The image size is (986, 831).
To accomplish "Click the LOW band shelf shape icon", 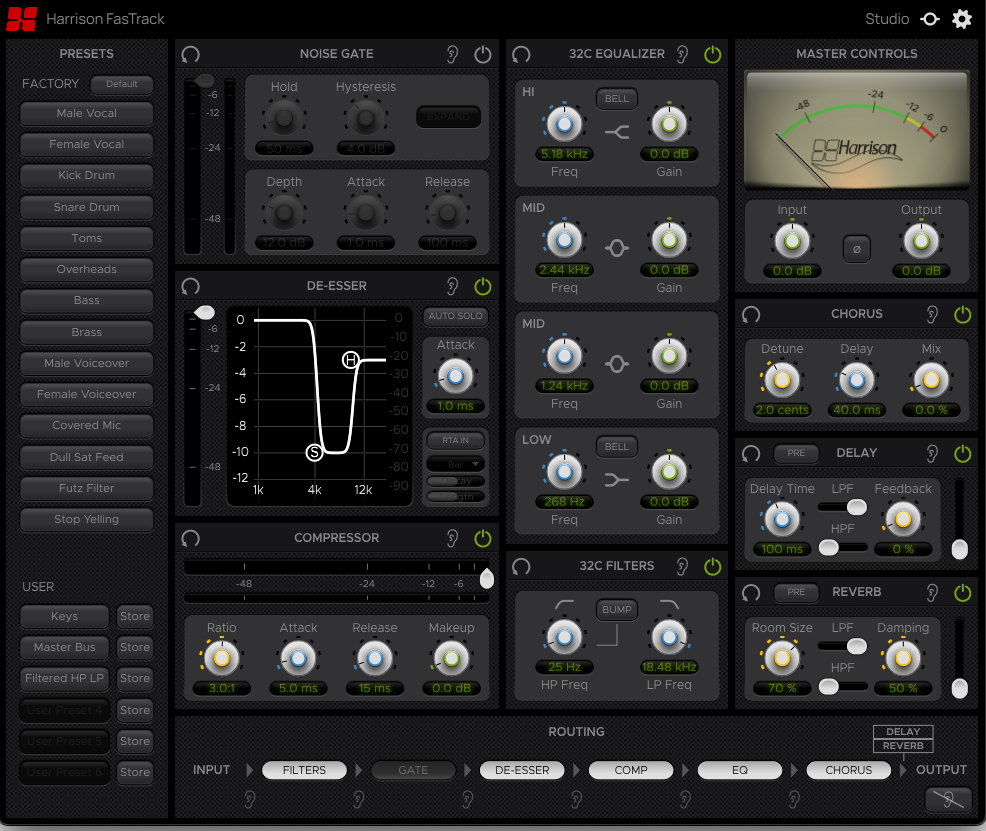I will (x=617, y=480).
